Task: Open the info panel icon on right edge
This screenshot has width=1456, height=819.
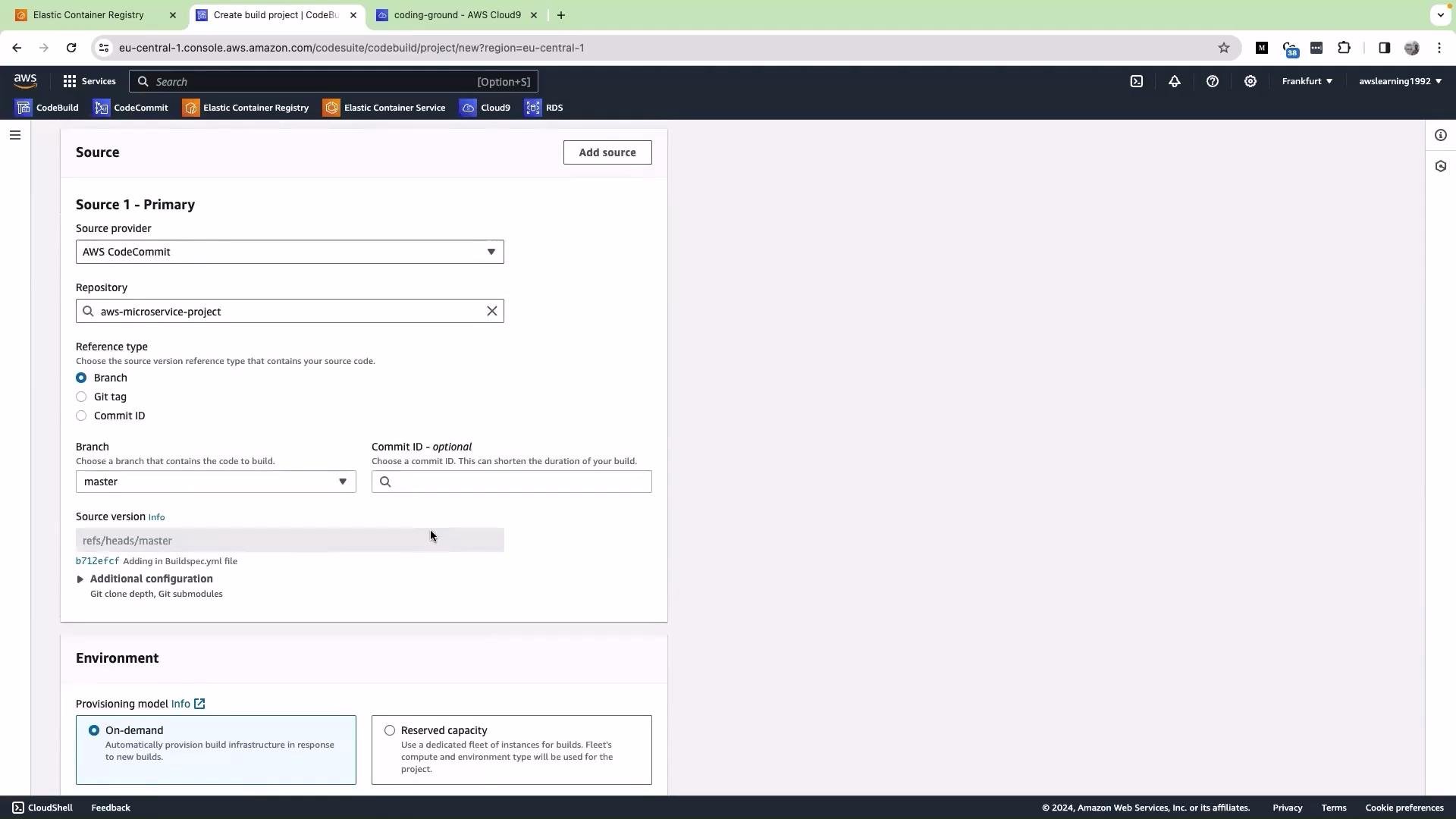Action: click(x=1441, y=135)
